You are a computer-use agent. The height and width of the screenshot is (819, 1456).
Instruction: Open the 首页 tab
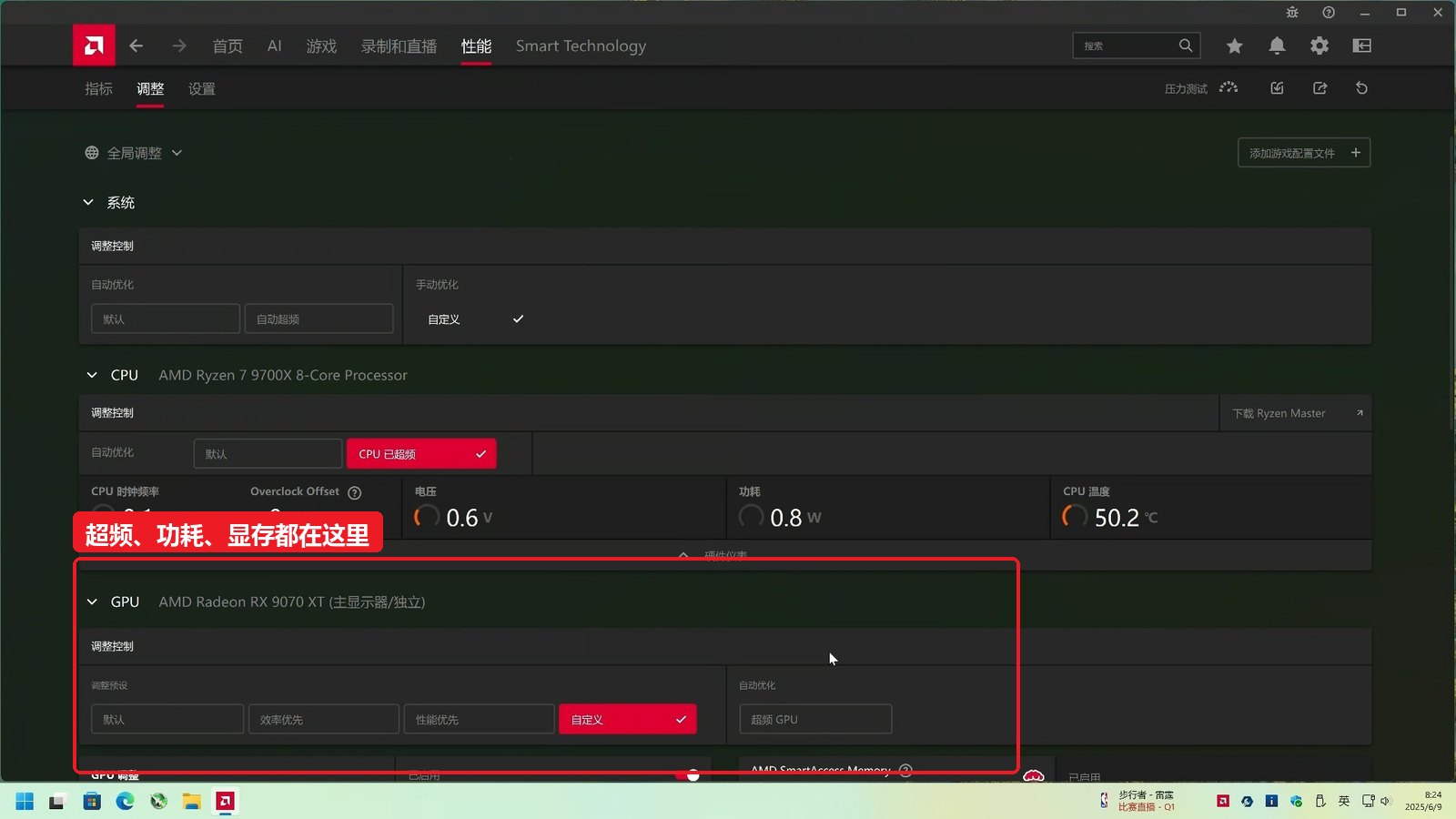[227, 46]
